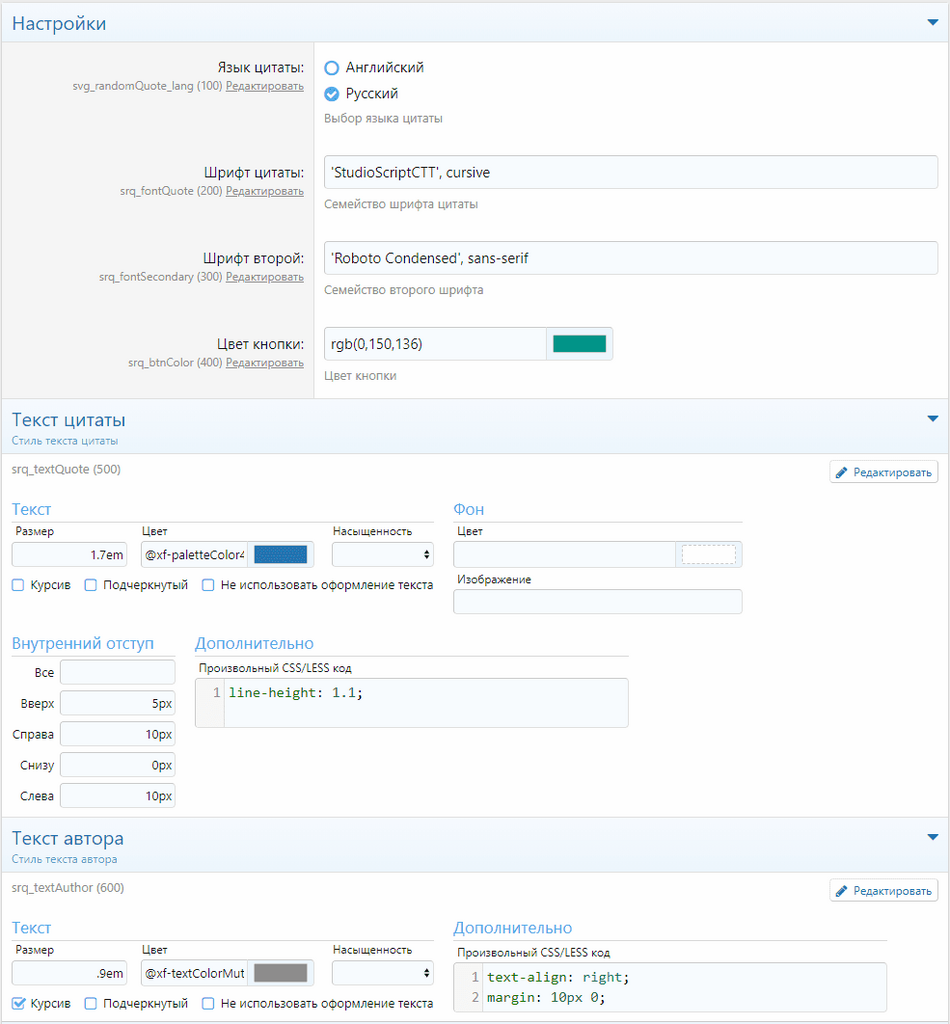This screenshot has height=1024, width=950.
Task: Open Насыщенность dropdown in Текст цитаты
Action: 382,554
